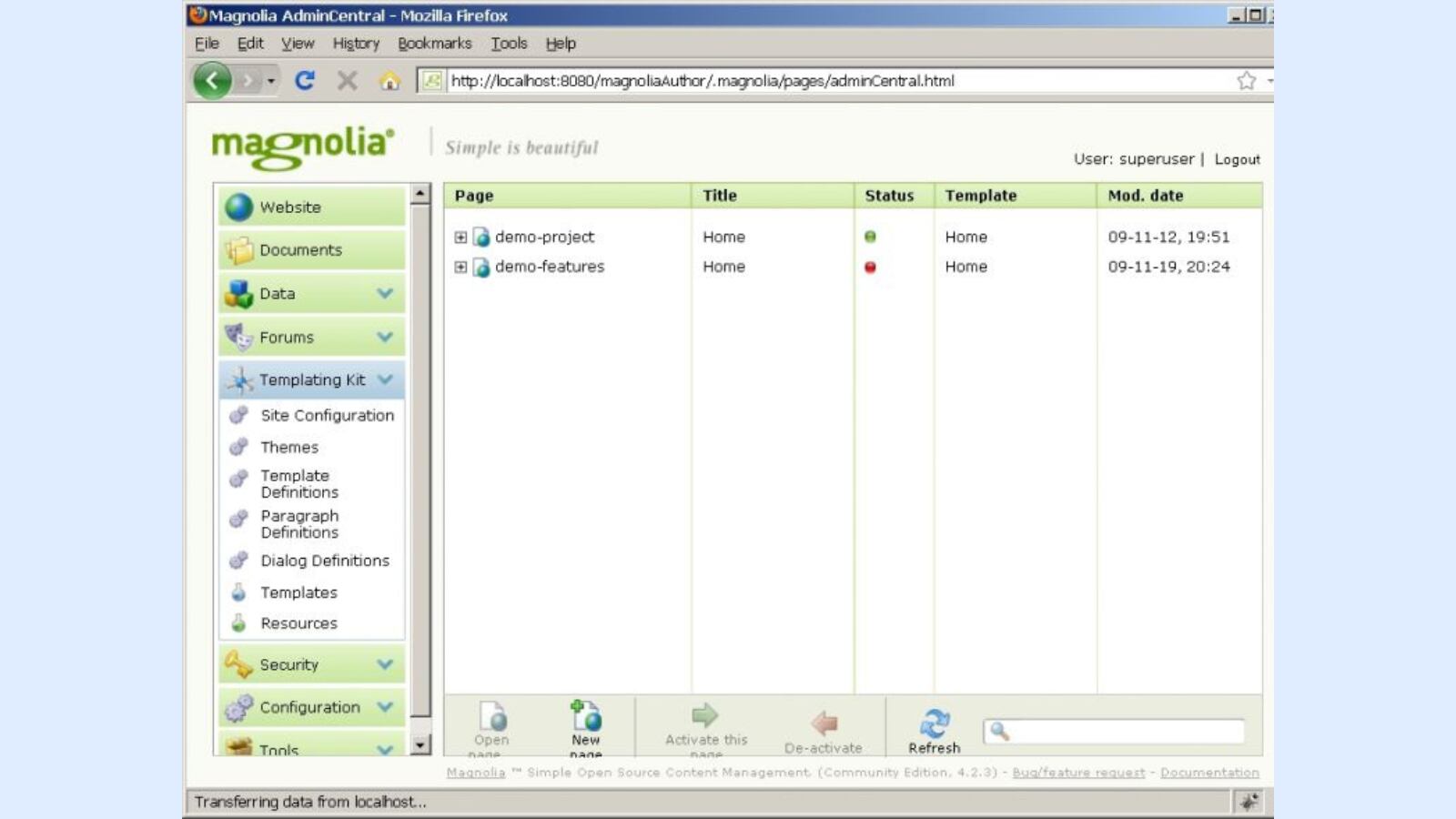Click the Page column header
The height and width of the screenshot is (819, 1456).
tap(567, 196)
